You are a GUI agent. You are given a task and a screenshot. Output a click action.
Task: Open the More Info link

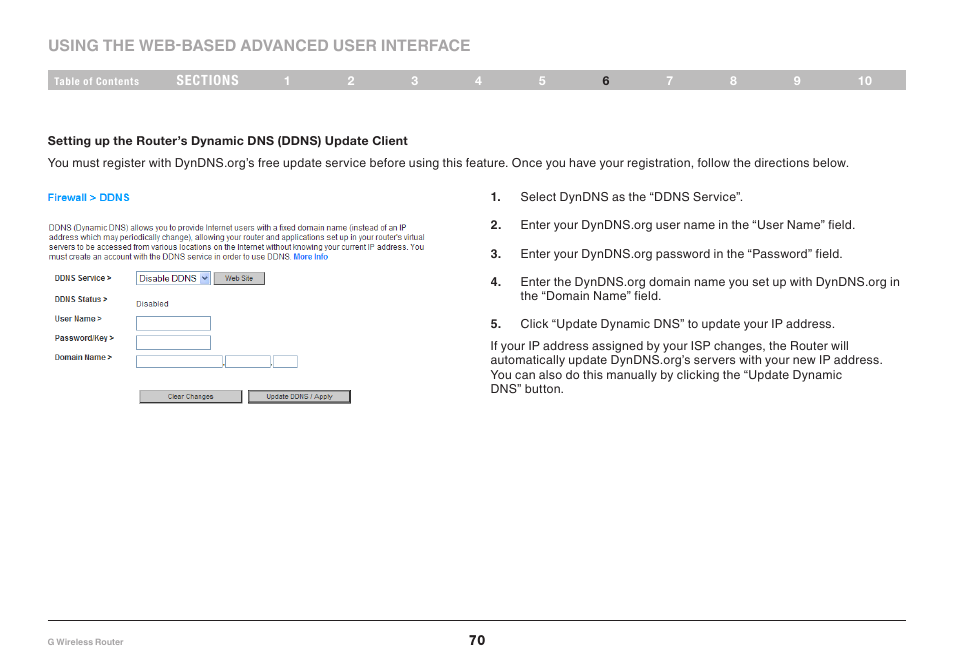pyautogui.click(x=310, y=257)
